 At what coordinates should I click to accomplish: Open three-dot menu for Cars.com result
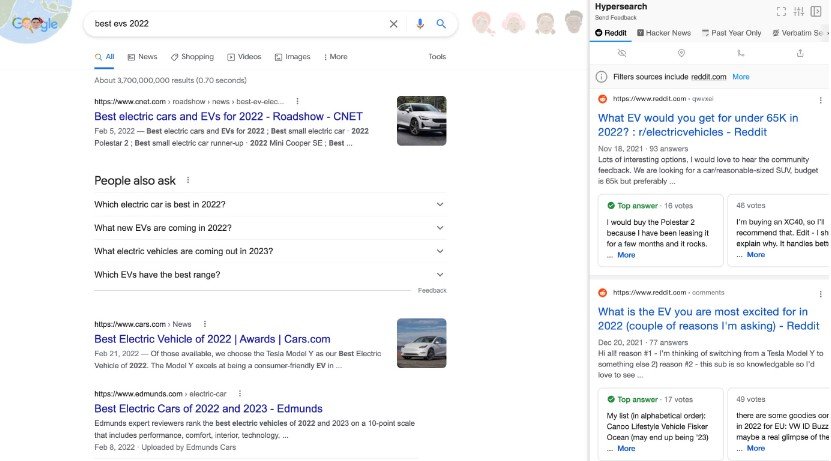coord(205,324)
